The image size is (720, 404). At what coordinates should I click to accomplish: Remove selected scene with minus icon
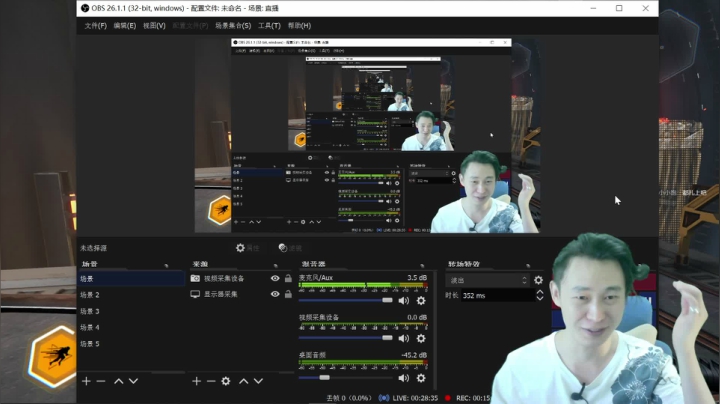pyautogui.click(x=101, y=381)
